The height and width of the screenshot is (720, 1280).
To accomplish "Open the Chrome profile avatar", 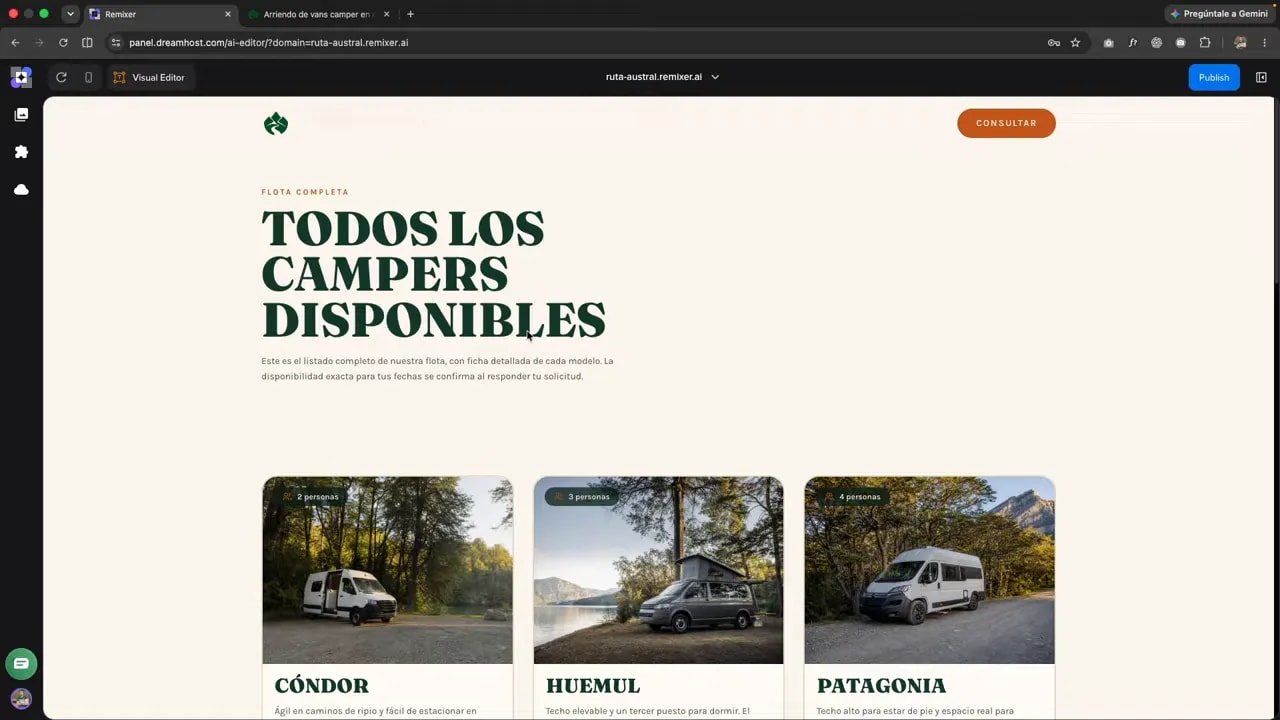I will [1240, 43].
